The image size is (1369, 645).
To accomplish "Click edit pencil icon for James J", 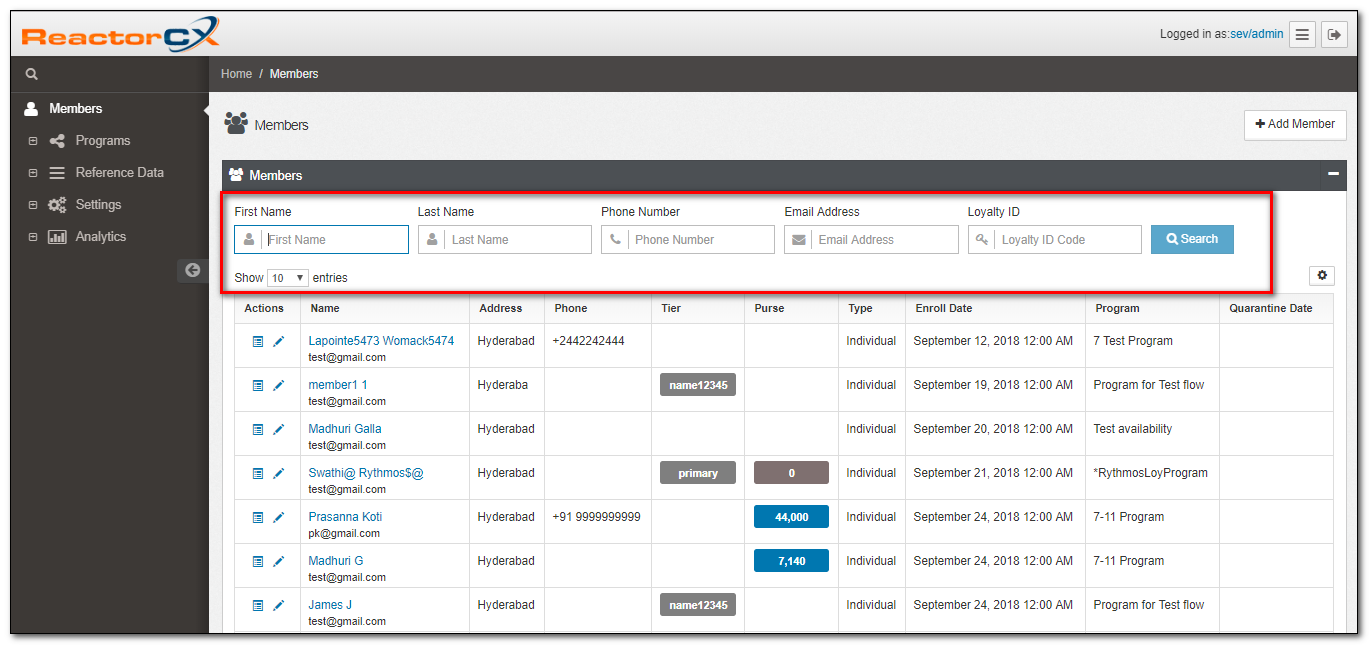I will pos(279,606).
